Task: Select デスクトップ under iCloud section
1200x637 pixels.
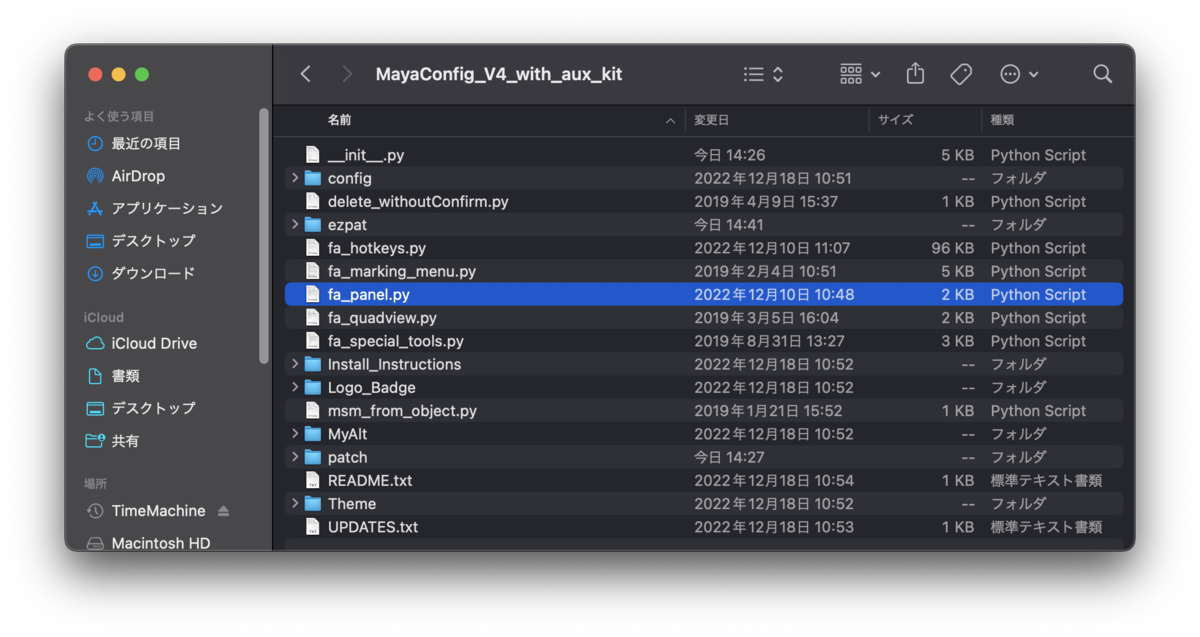Action: coord(140,408)
